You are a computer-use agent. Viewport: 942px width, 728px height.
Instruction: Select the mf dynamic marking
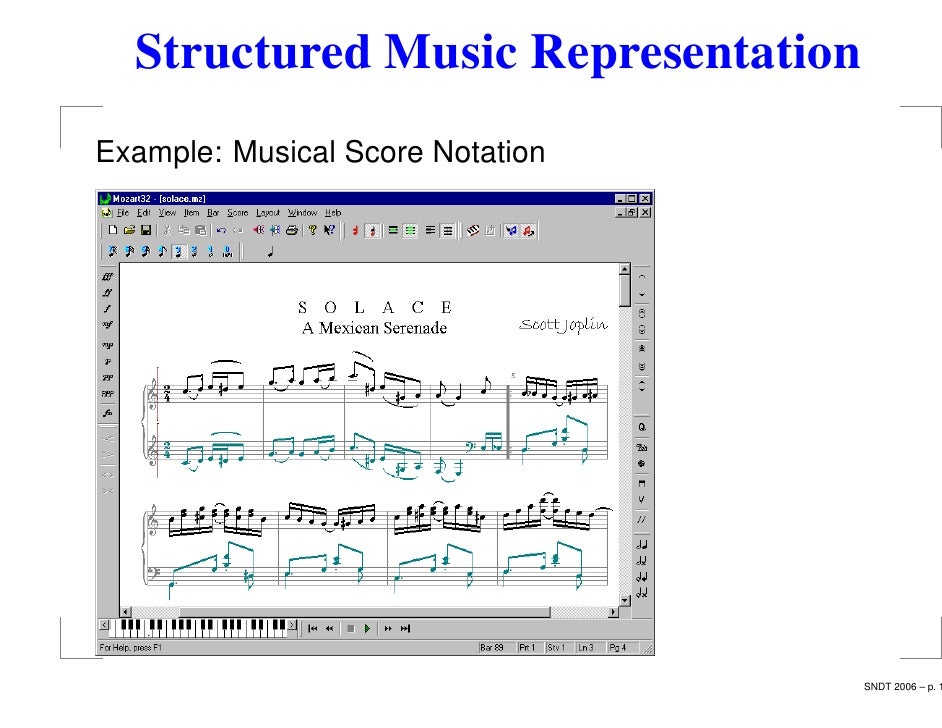click(108, 325)
